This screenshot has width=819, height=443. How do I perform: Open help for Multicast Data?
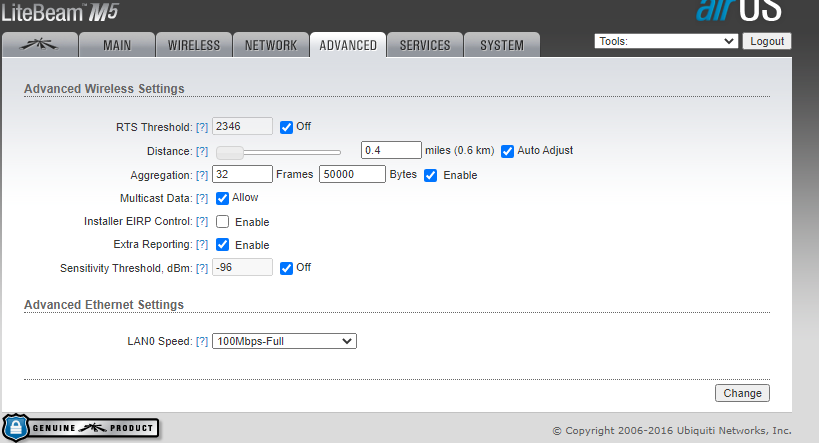click(x=202, y=199)
